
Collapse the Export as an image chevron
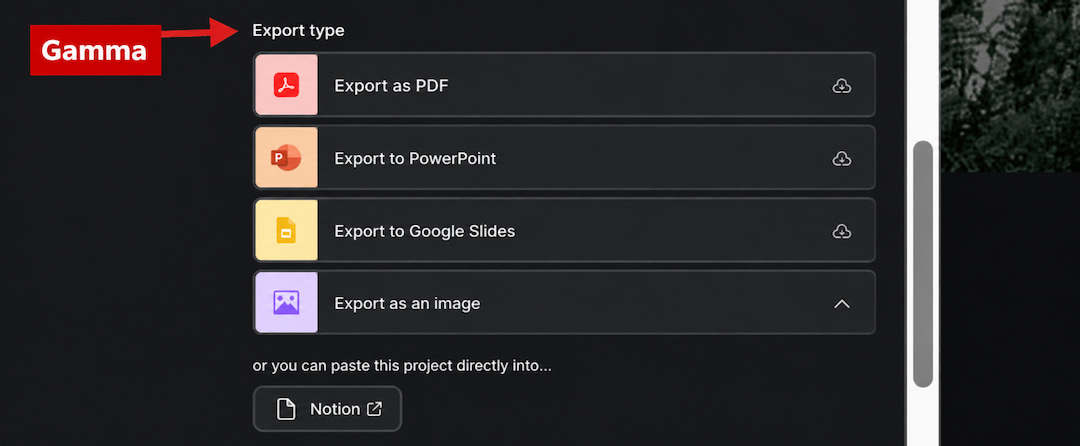click(x=842, y=304)
